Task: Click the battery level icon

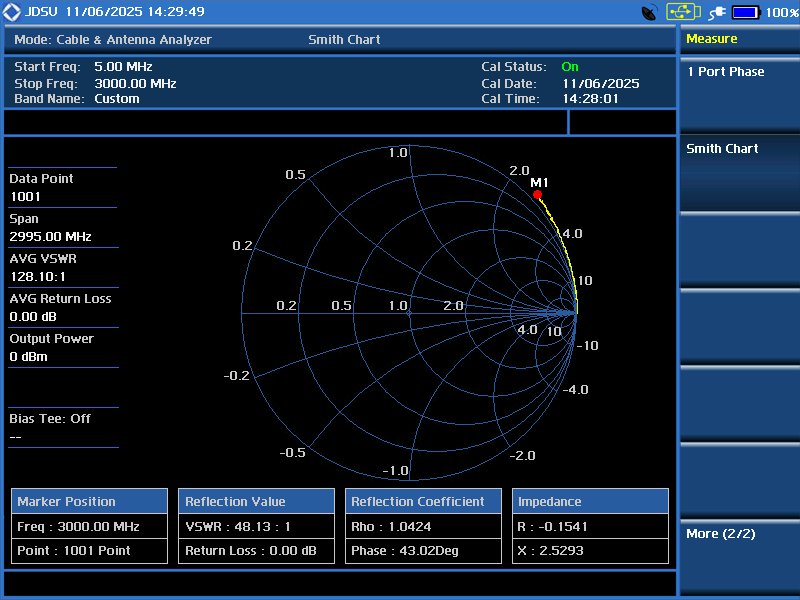Action: (x=746, y=12)
